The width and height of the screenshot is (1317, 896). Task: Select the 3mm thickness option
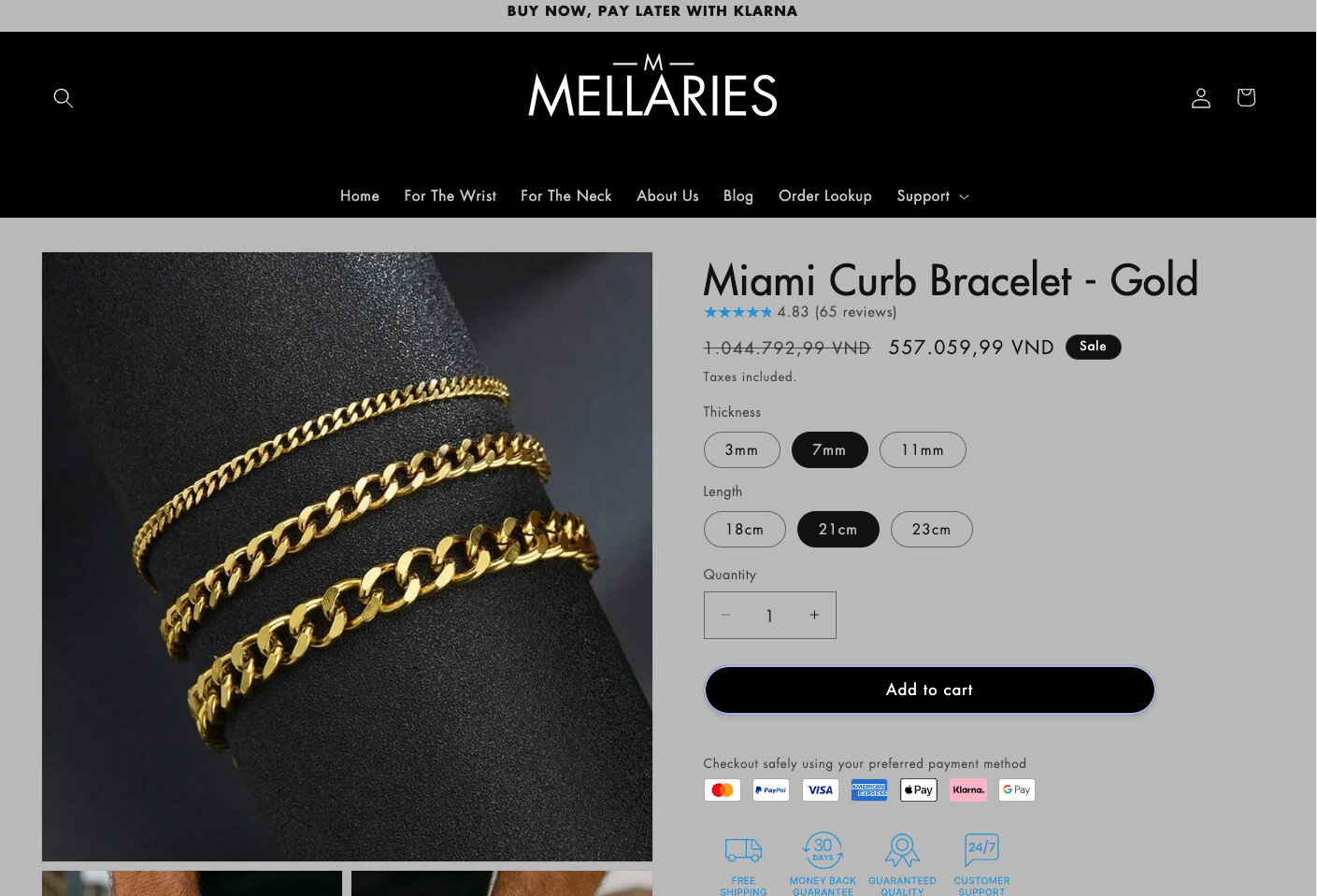[742, 450]
